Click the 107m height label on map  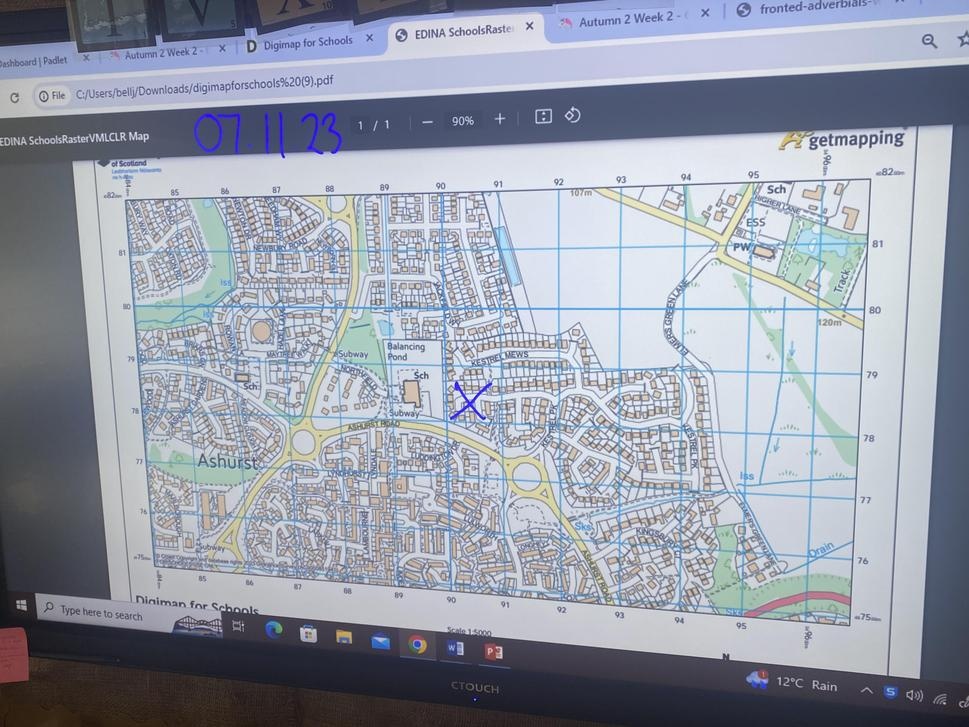(580, 193)
